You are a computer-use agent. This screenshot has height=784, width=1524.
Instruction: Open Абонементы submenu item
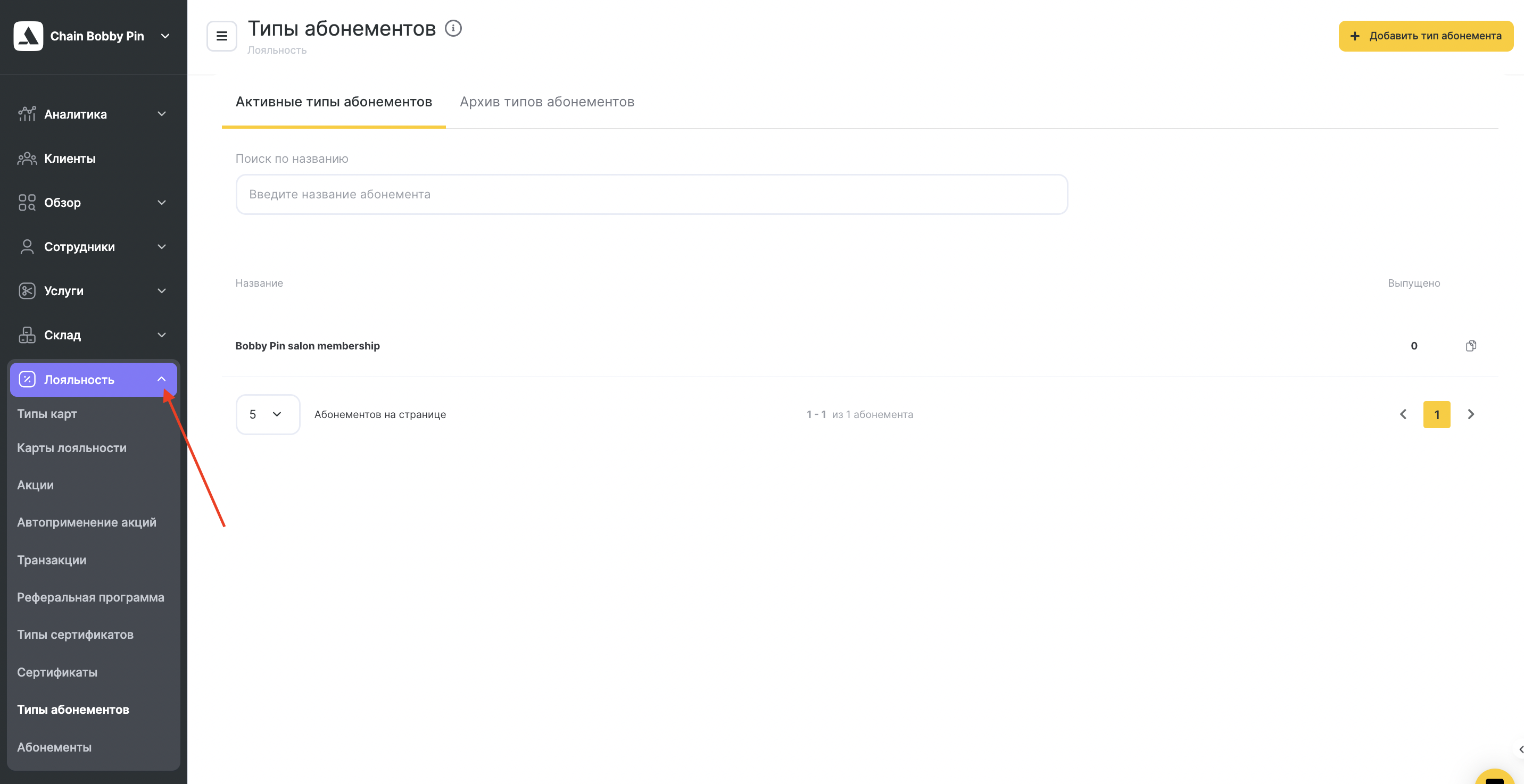pos(54,747)
